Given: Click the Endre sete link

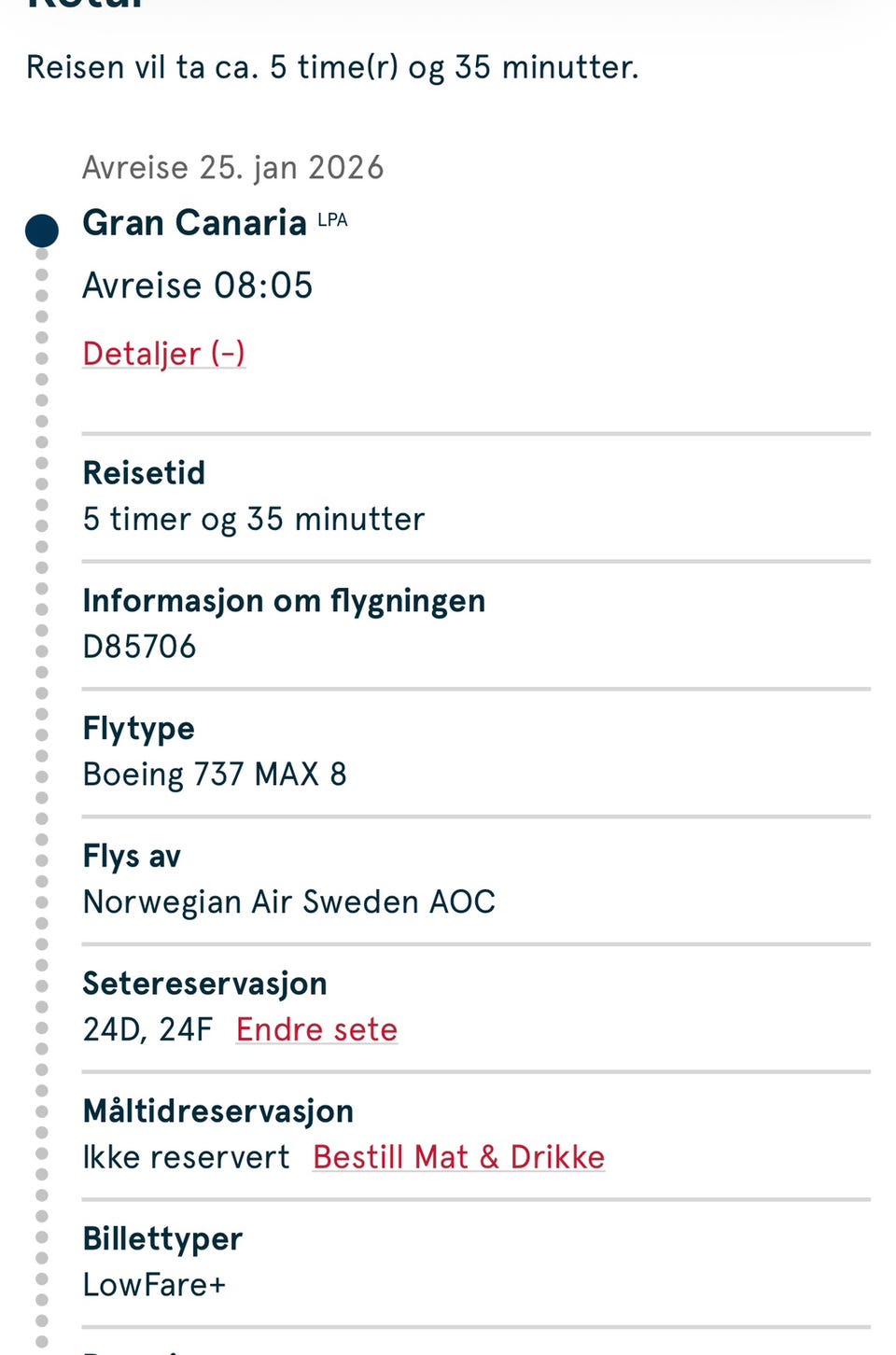Looking at the screenshot, I should (x=316, y=1029).
